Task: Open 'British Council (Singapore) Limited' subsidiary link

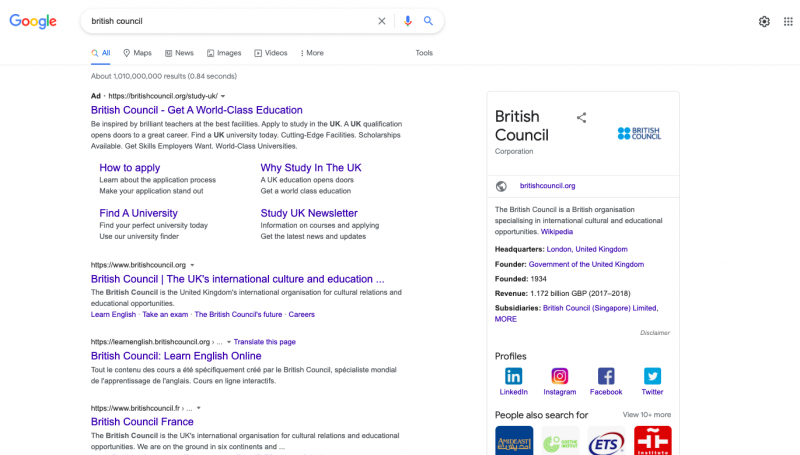Action: [599, 309]
